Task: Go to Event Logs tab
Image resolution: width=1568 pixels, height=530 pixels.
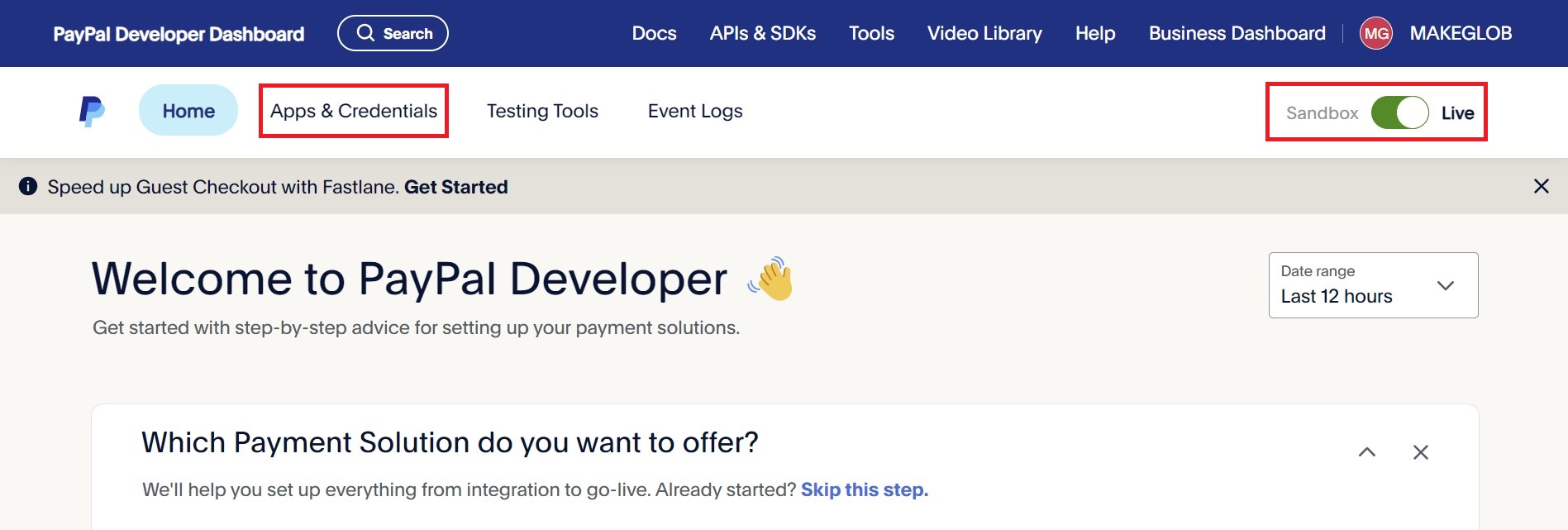Action: click(x=695, y=111)
